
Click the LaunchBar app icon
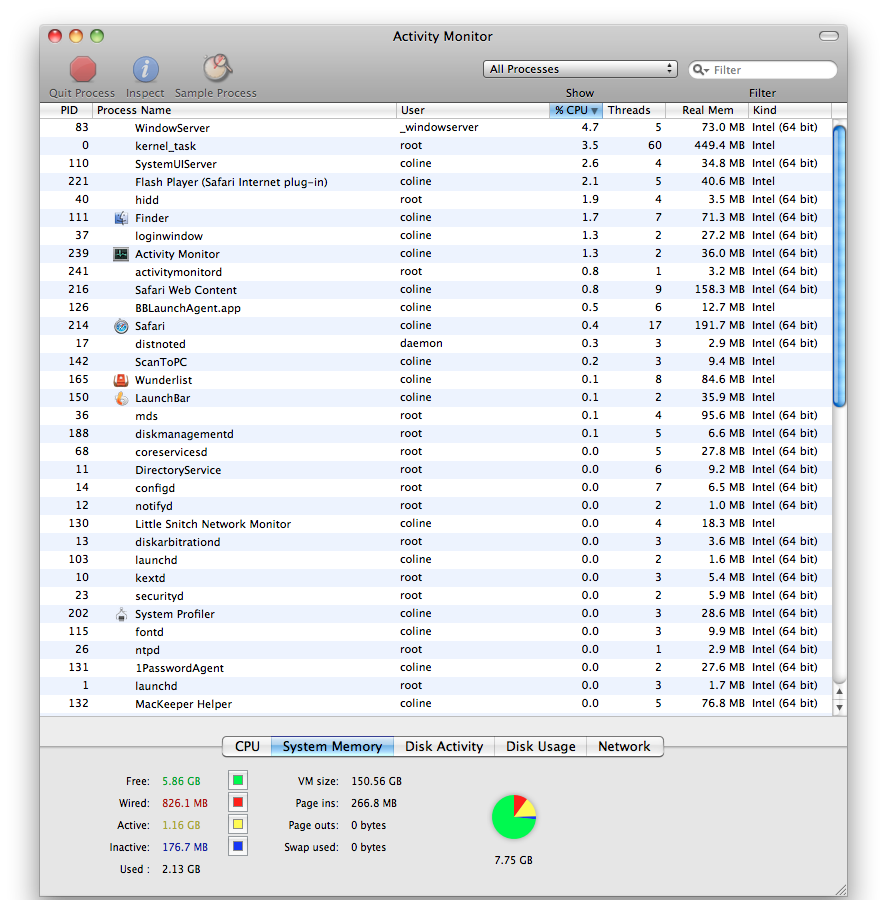[x=121, y=398]
